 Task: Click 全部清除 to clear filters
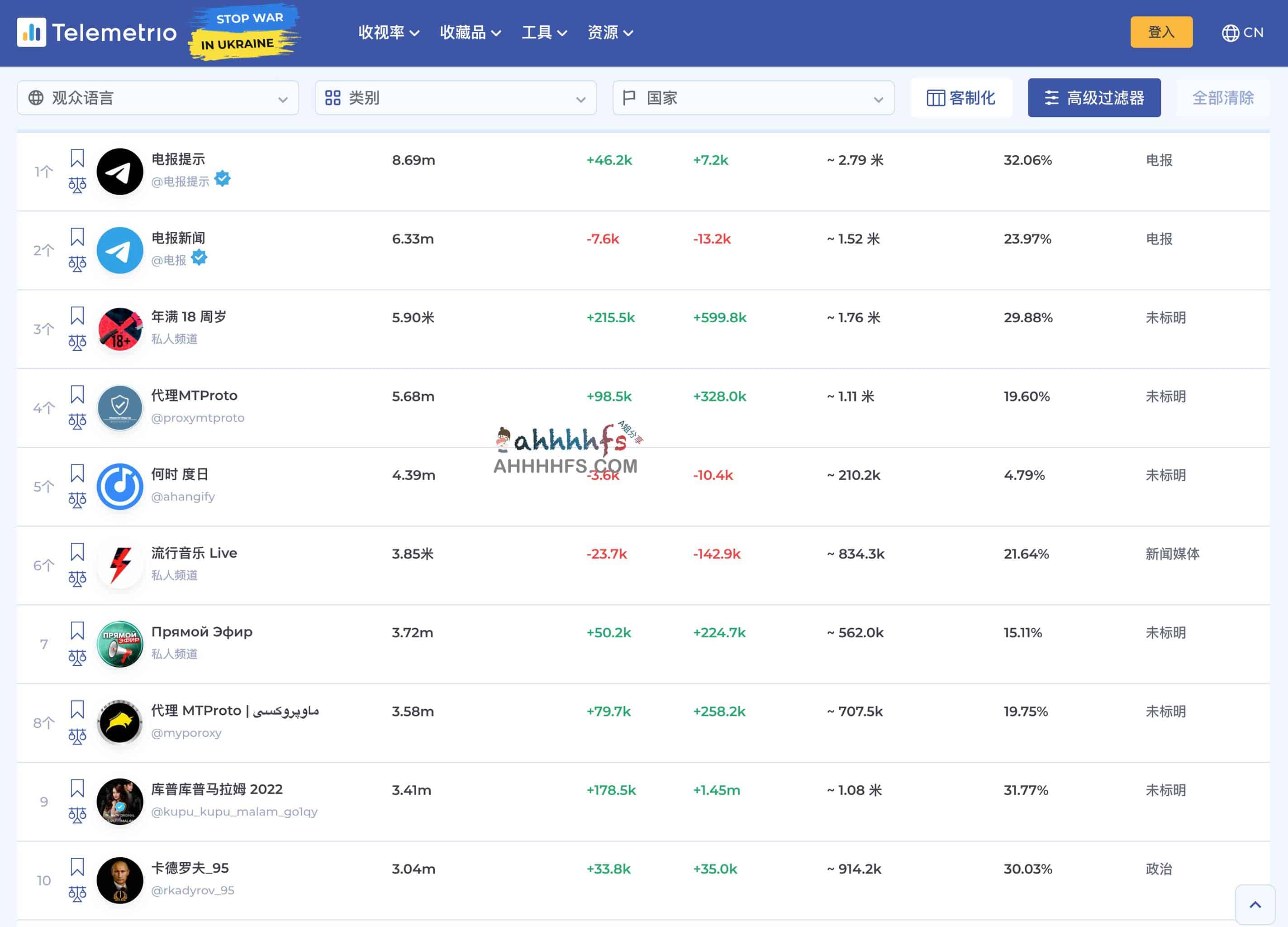pos(1223,98)
